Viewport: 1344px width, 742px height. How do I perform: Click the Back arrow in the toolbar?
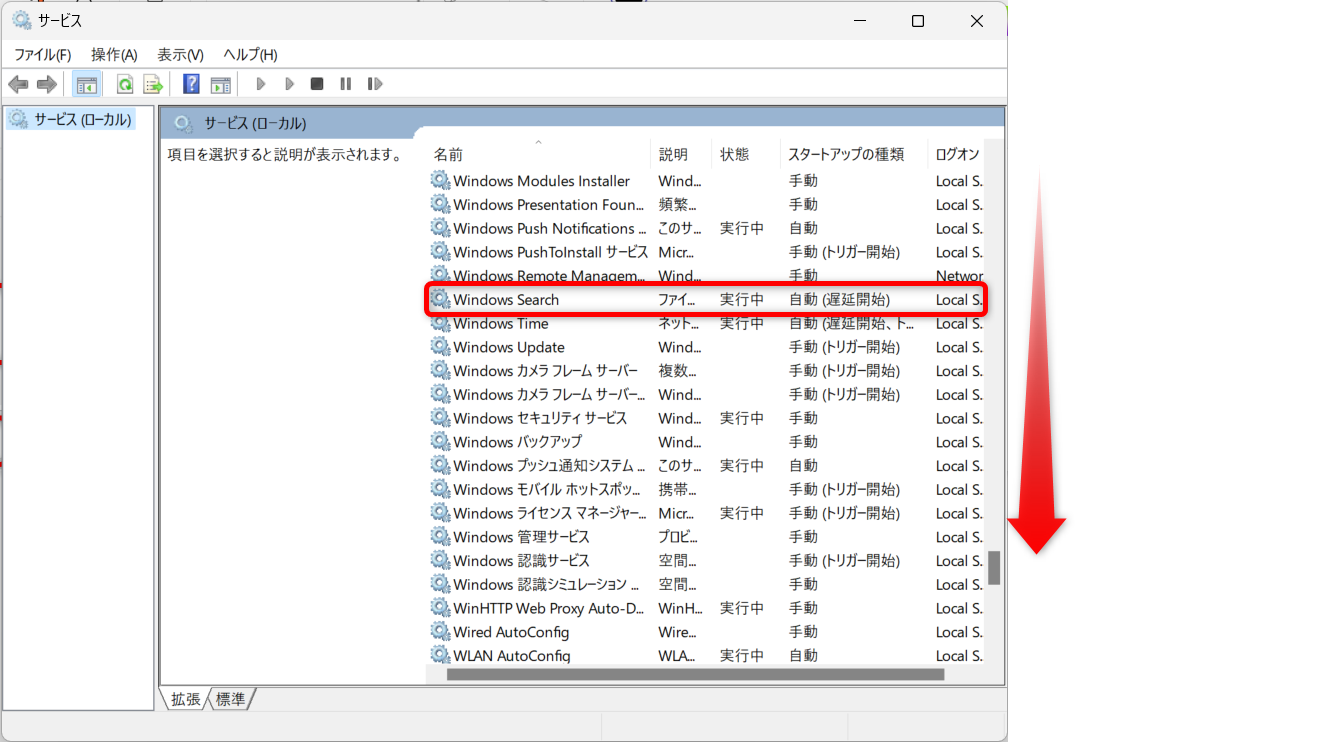[x=18, y=84]
